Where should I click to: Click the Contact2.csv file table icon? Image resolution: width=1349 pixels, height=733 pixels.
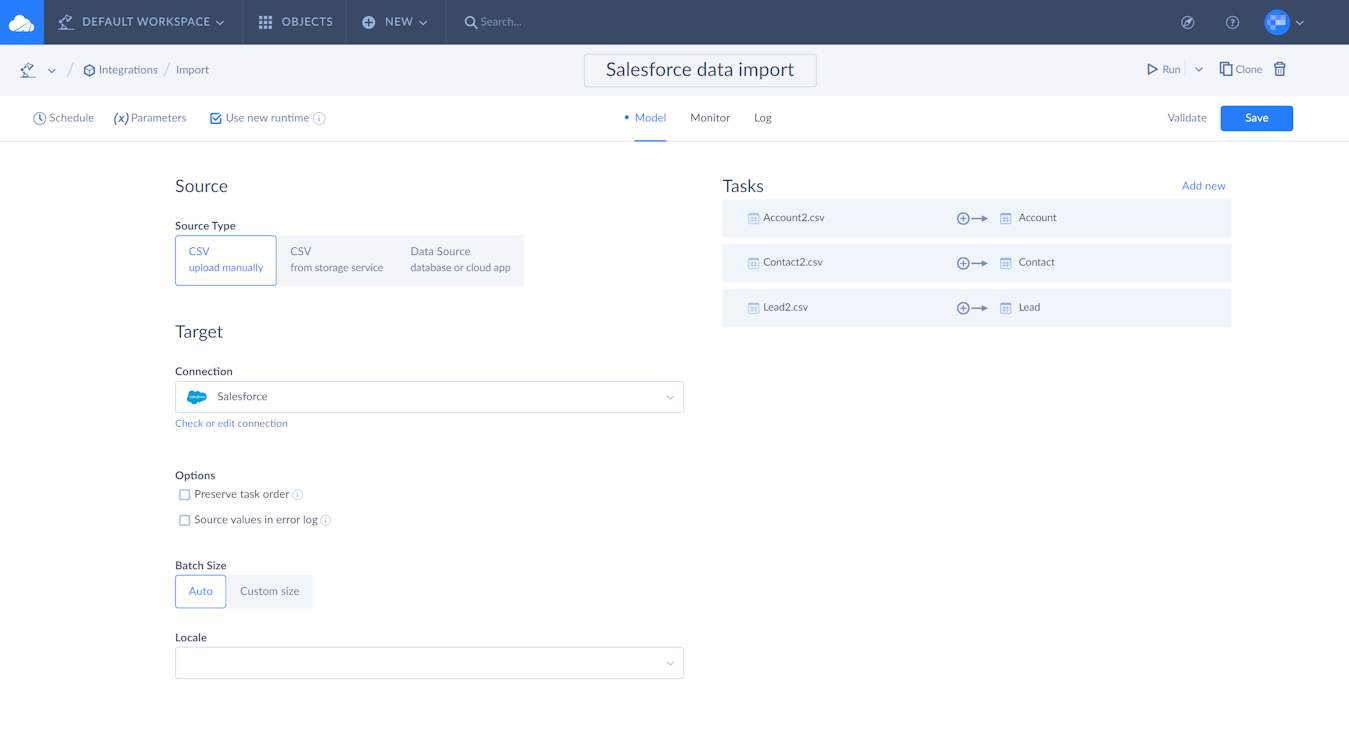coord(753,263)
